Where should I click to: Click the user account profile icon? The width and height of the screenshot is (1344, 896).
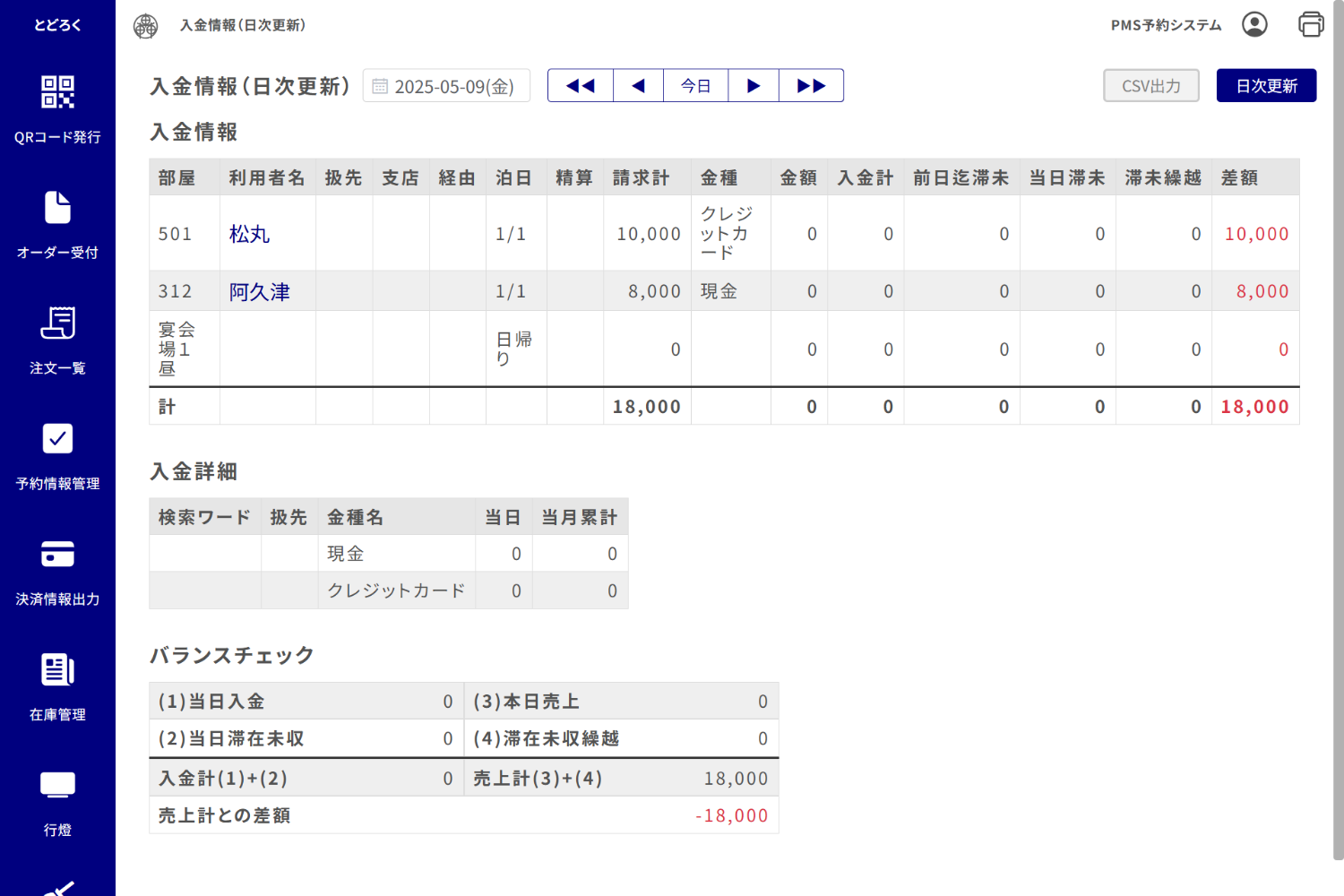tap(1254, 25)
